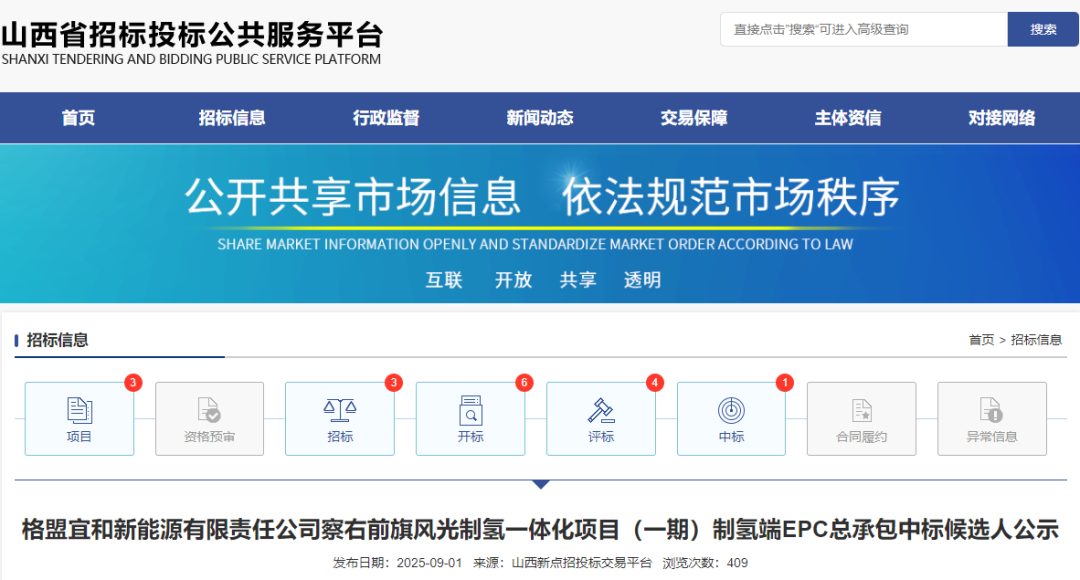Click the 资格预审 (Prequalification) icon
The height and width of the screenshot is (580, 1080).
[209, 418]
